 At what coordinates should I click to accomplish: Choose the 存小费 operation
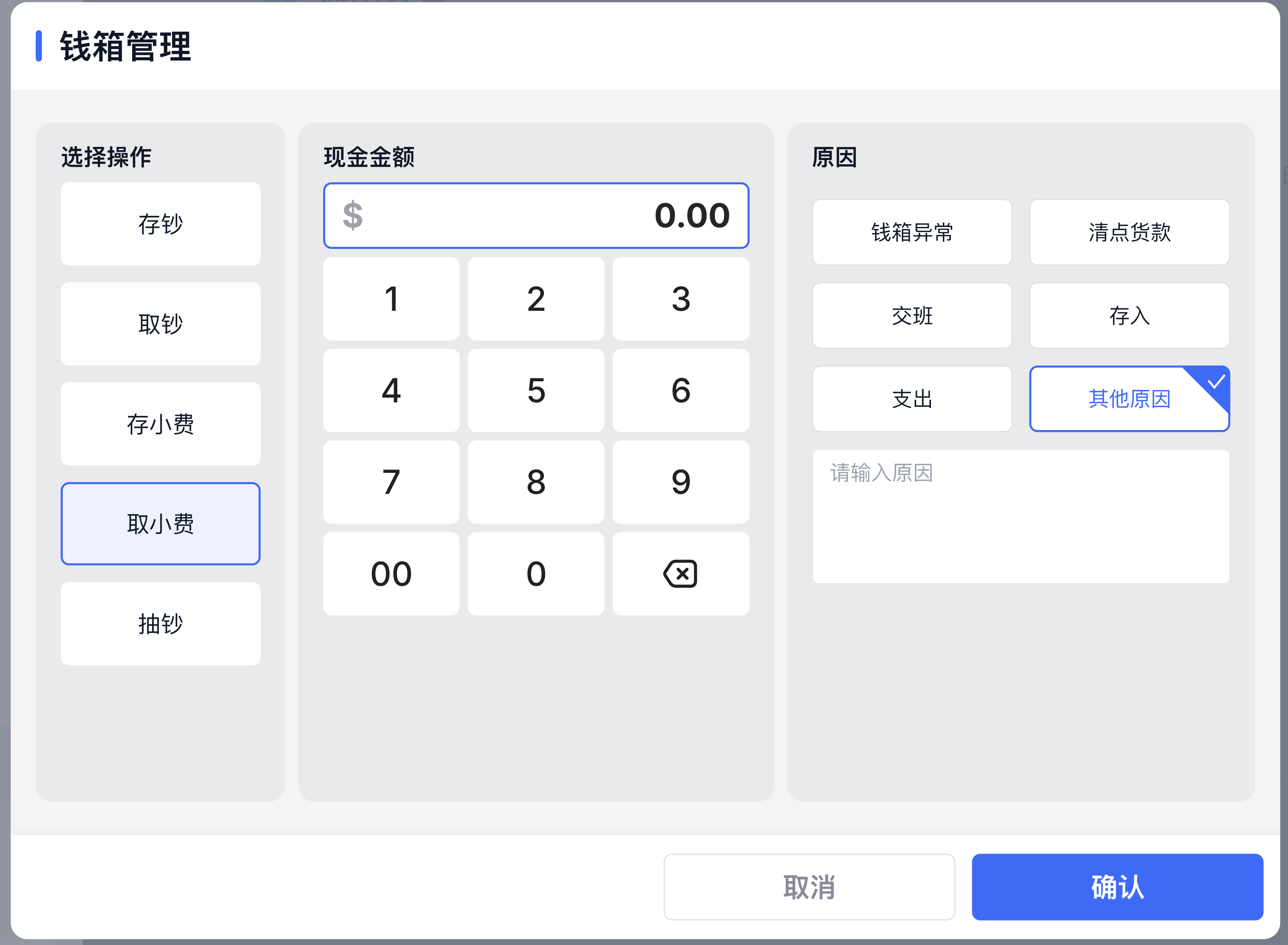click(160, 424)
